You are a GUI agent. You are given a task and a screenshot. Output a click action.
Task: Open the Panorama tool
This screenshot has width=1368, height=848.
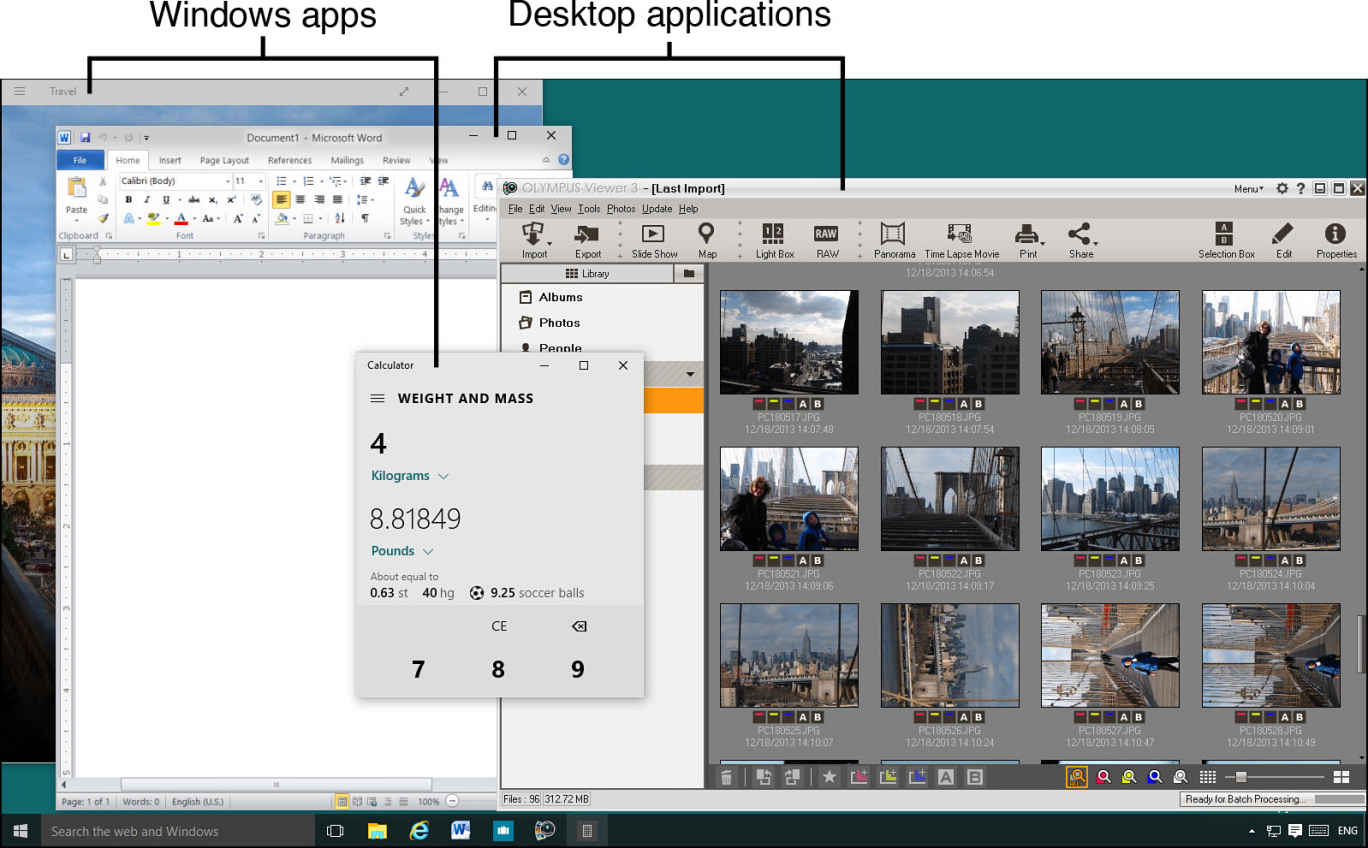click(893, 234)
